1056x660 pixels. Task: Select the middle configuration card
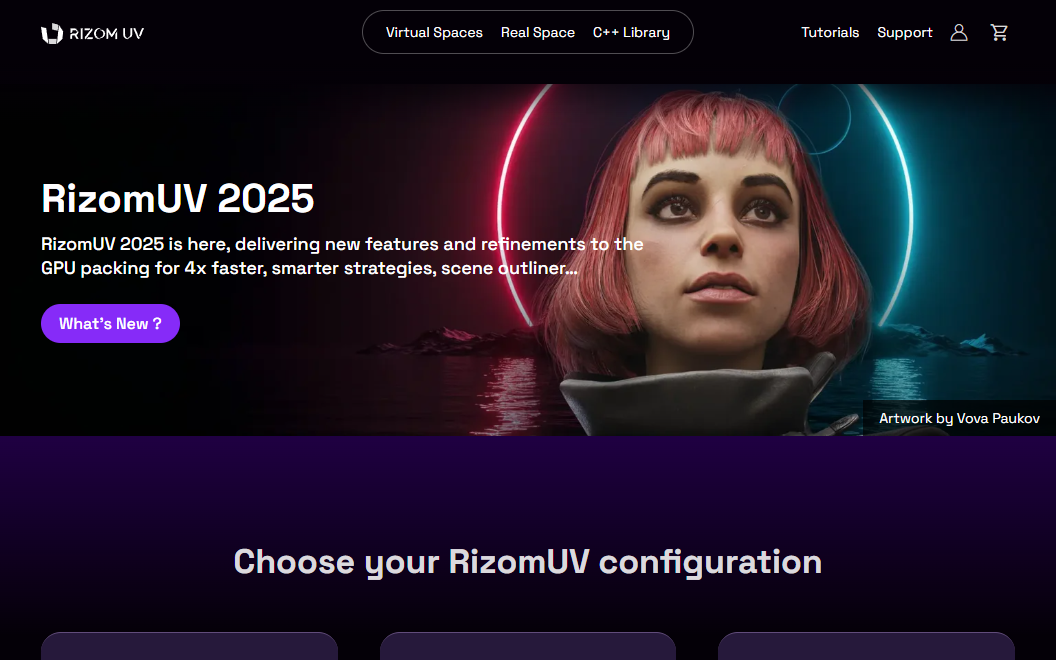(x=528, y=646)
